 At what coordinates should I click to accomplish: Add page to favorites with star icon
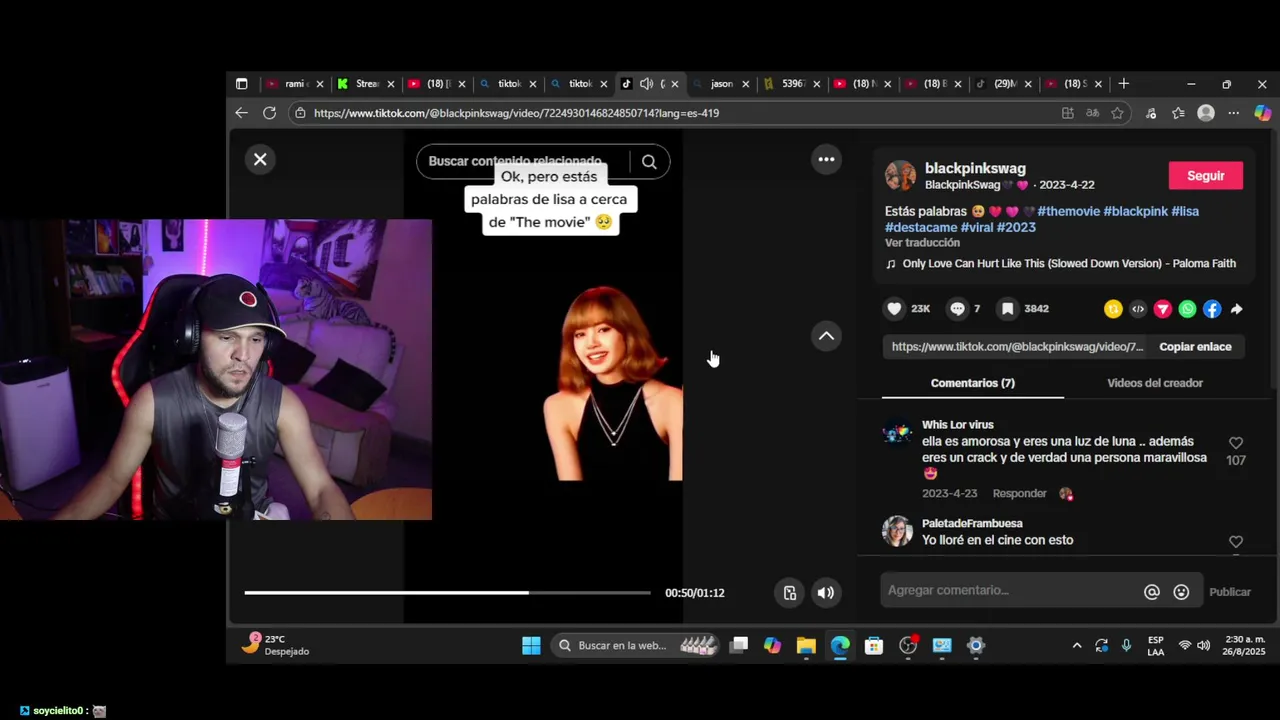[x=1117, y=113]
